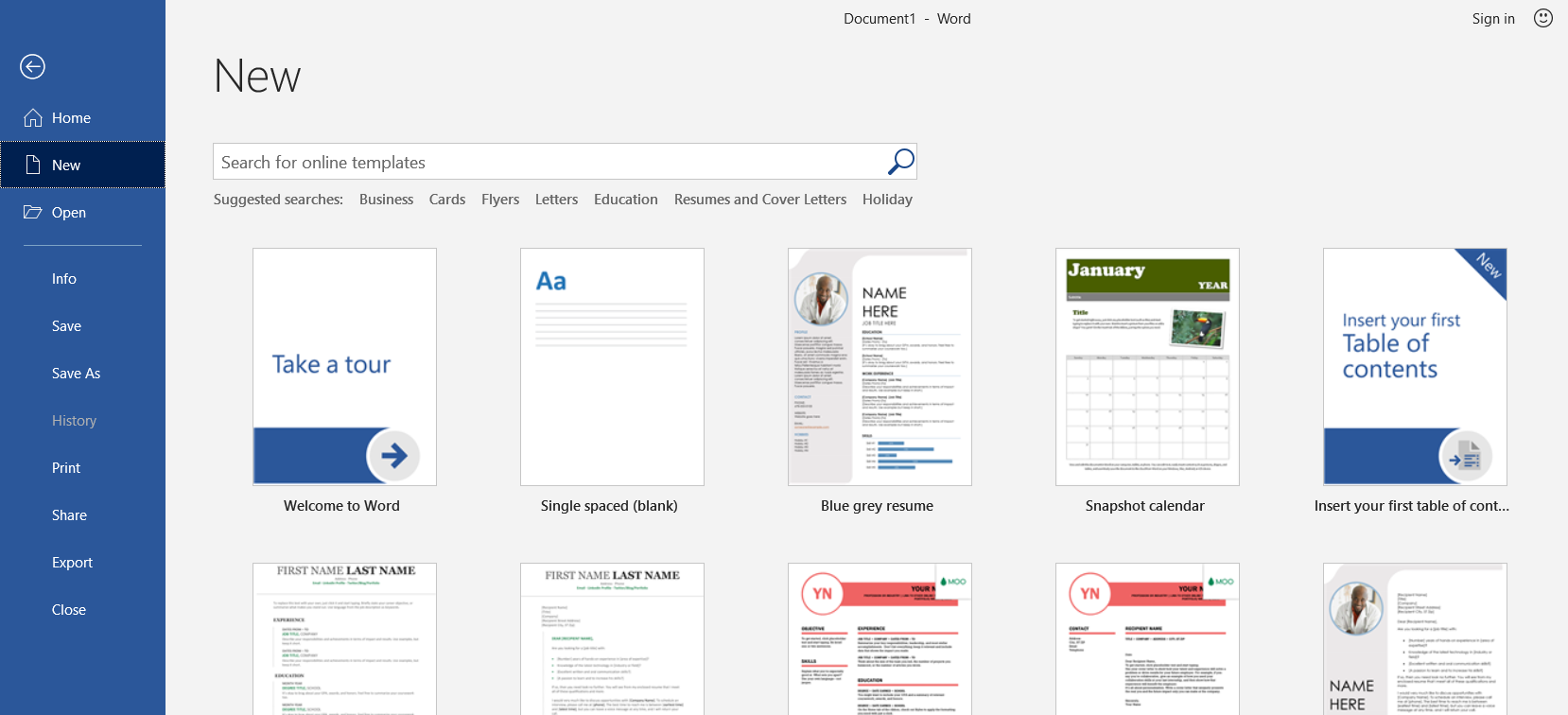Click the New document page icon
Image resolution: width=1568 pixels, height=715 pixels.
[33, 165]
